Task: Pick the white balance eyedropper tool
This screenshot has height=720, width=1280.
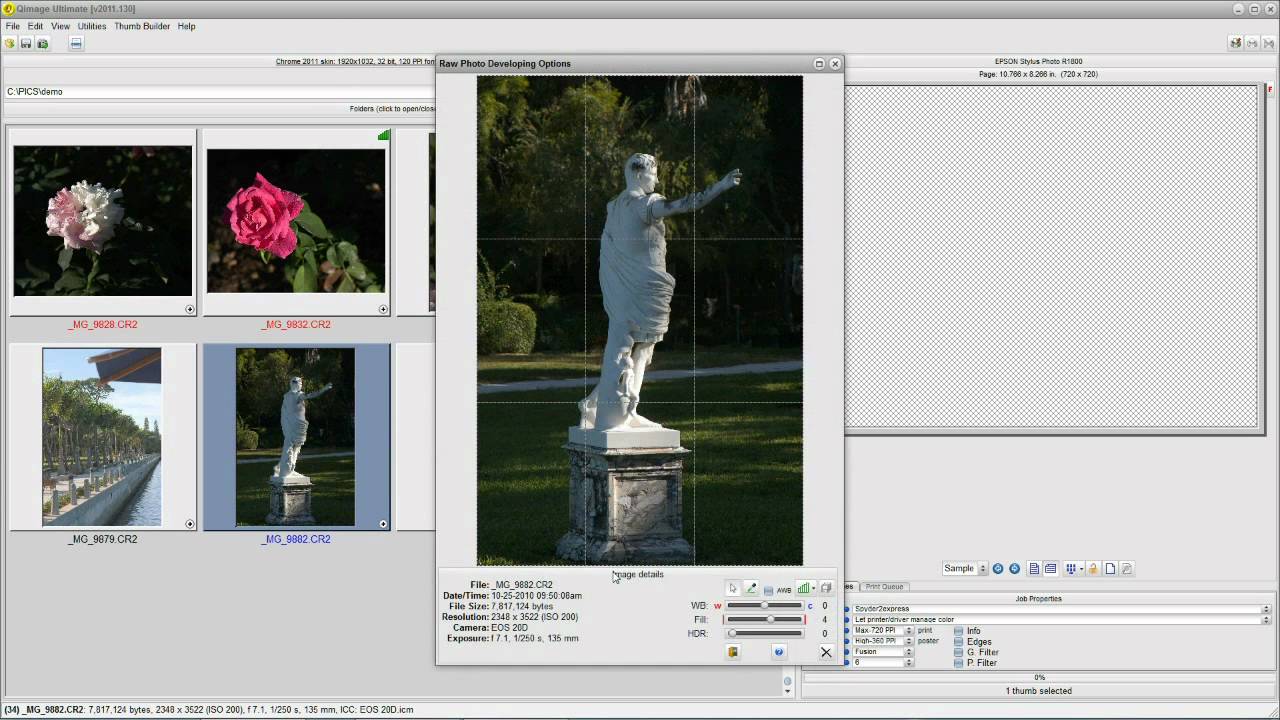Action: pos(751,589)
